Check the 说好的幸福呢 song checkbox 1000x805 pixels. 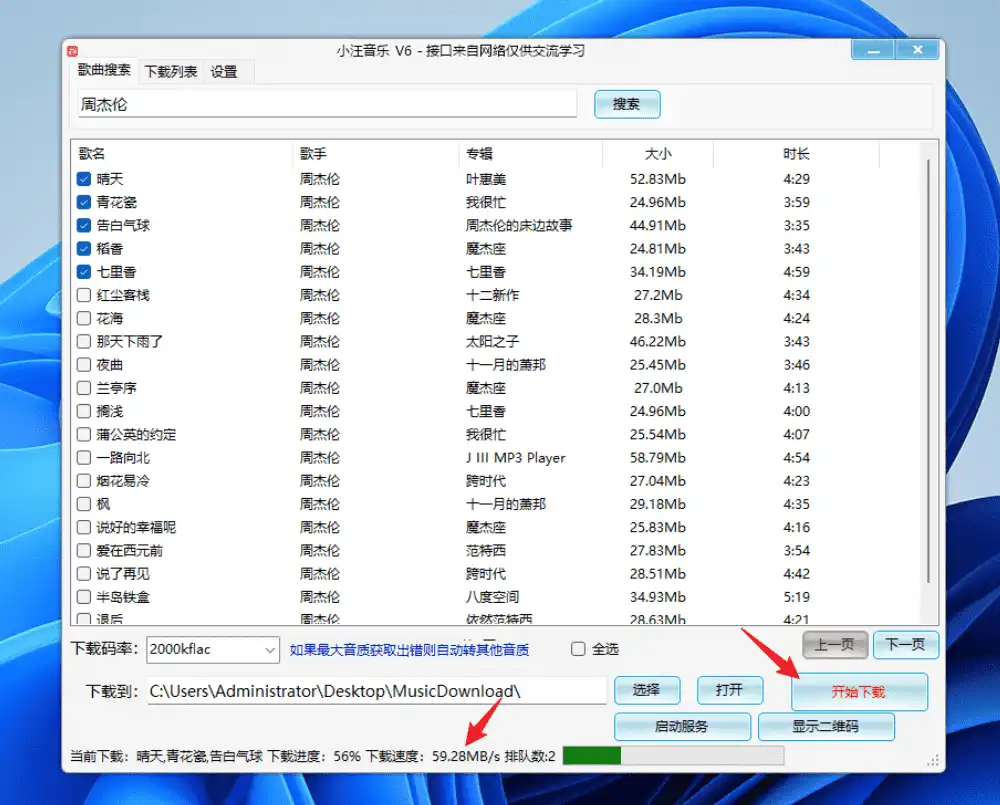tap(84, 528)
